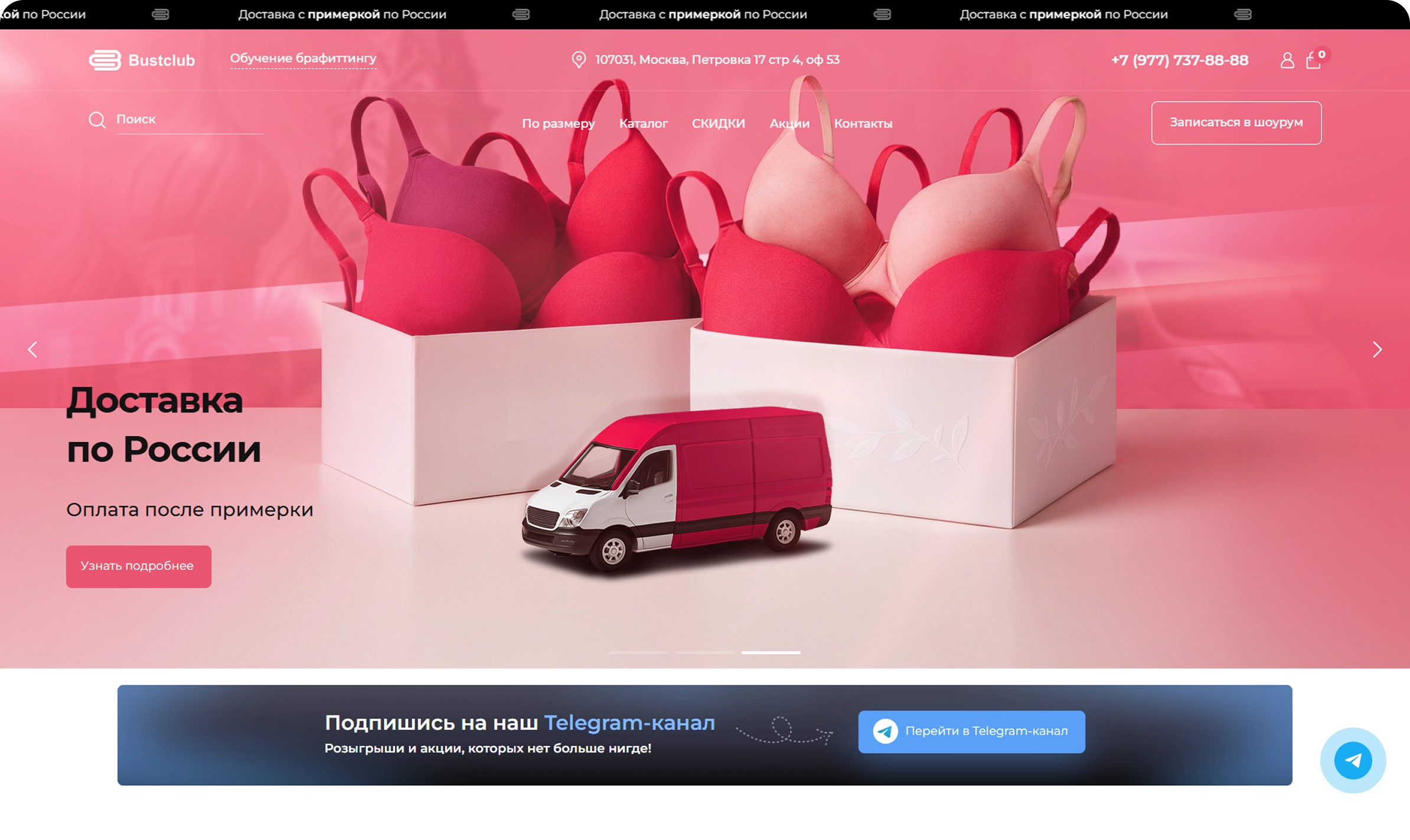Open the Каталог menu item
Screen dimensions: 1410x840
click(x=643, y=123)
